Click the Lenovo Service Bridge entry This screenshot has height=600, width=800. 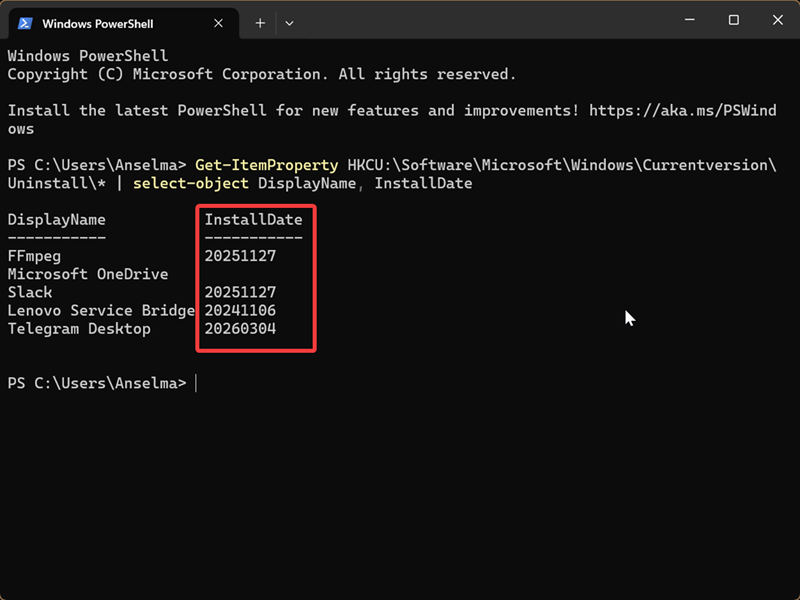[x=100, y=311]
